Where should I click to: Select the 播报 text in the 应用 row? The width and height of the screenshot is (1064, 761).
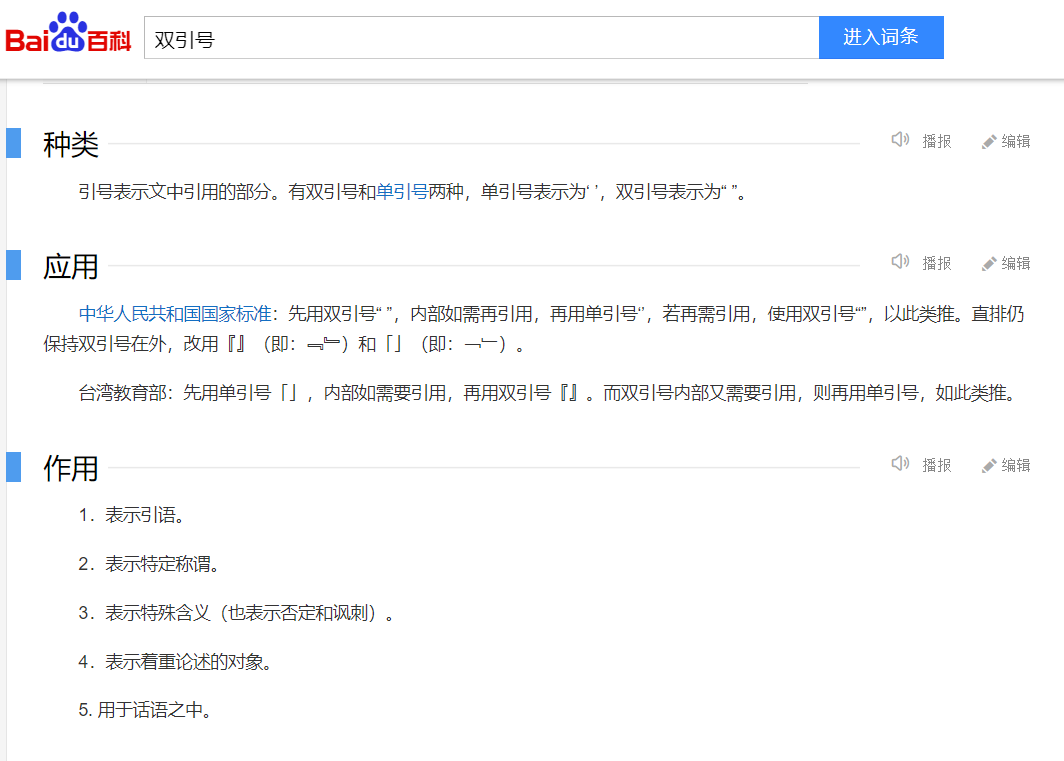coord(937,263)
